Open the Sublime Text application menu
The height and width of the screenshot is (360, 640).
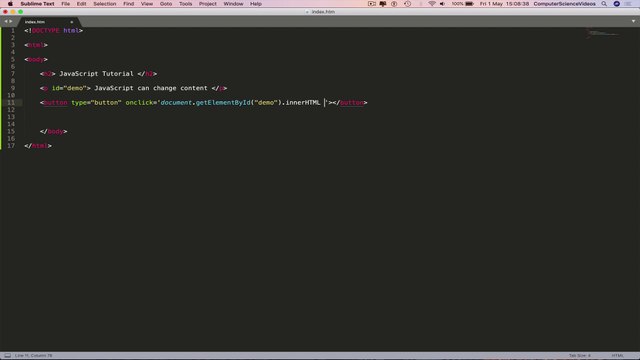coord(37,4)
